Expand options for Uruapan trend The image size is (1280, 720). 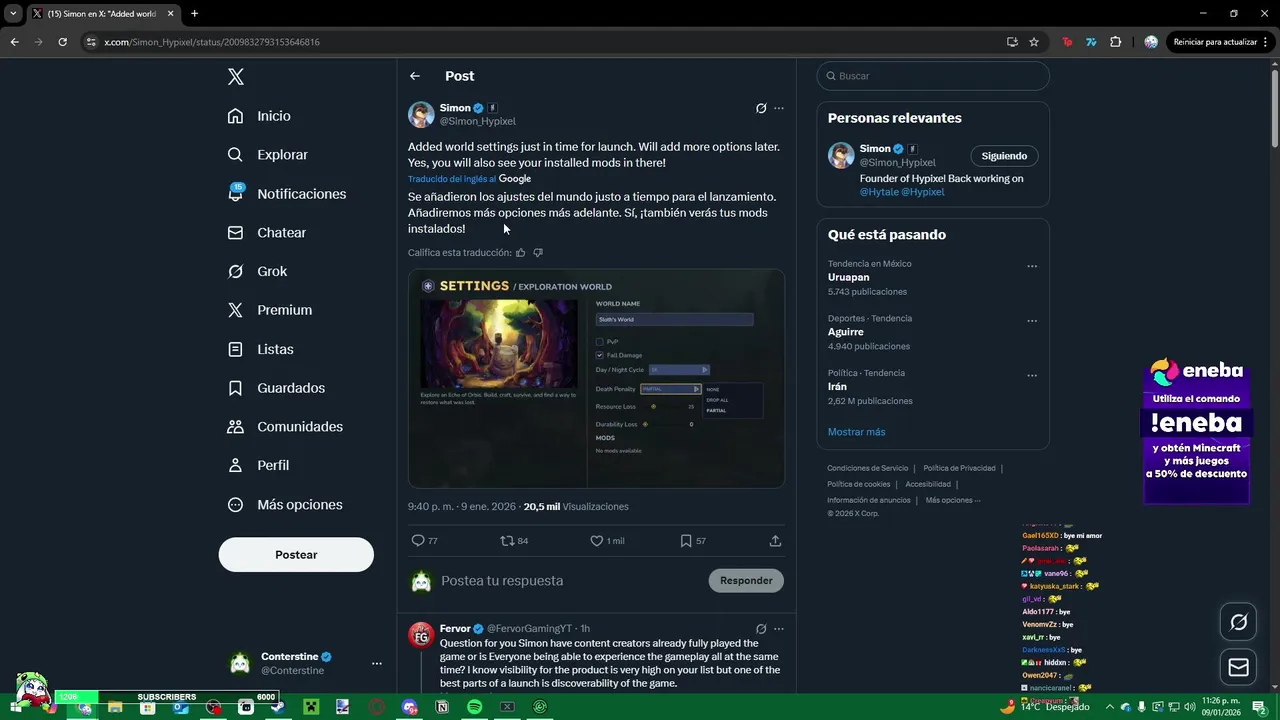[1032, 267]
